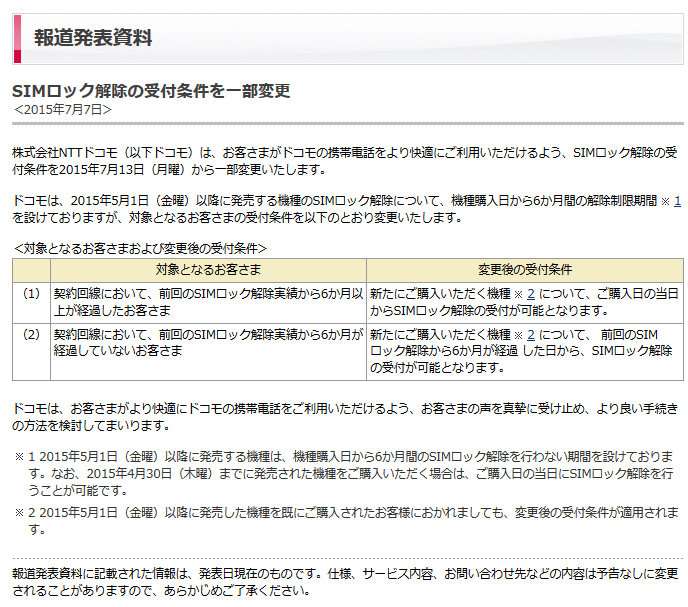Select caption <対象となるお客さまおよび変更後の受付条件>
Image resolution: width=688 pixels, height=607 pixels.
point(140,249)
